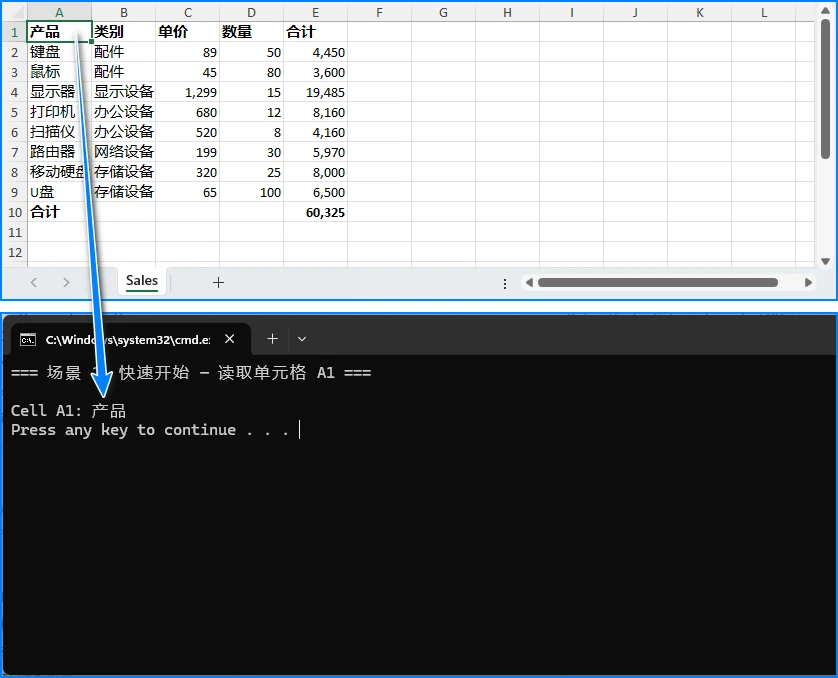
Task: Select row 10 header
Action: (14, 212)
